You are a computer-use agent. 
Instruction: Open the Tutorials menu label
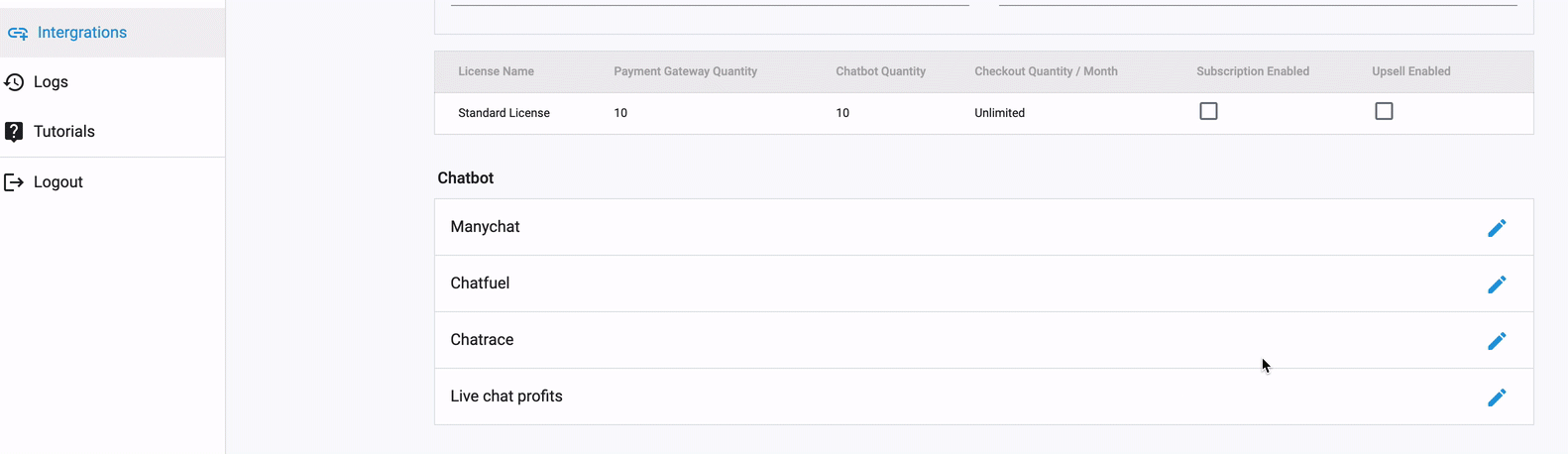point(64,132)
